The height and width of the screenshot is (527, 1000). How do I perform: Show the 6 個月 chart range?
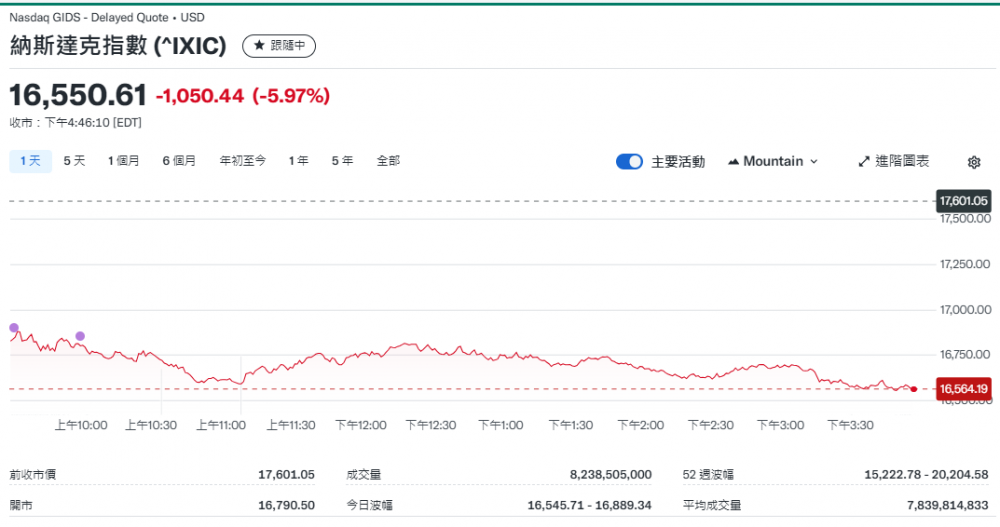click(179, 161)
